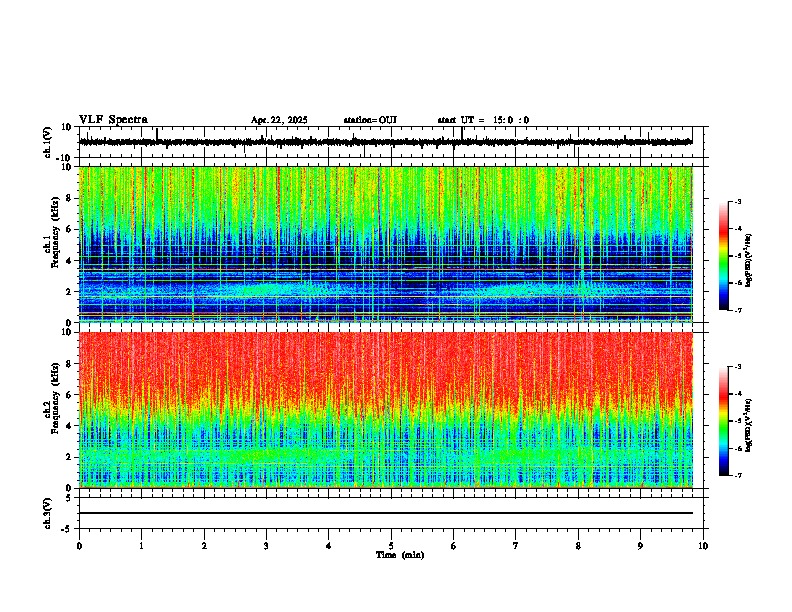Image resolution: width=792 pixels, height=612 pixels.
Task: Click time axis tick label "3"
Action: click(266, 546)
